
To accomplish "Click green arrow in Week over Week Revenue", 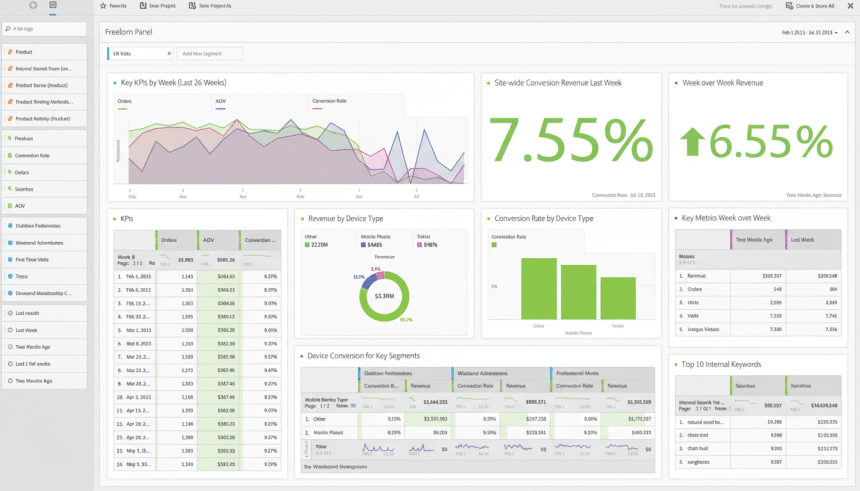I will [693, 142].
